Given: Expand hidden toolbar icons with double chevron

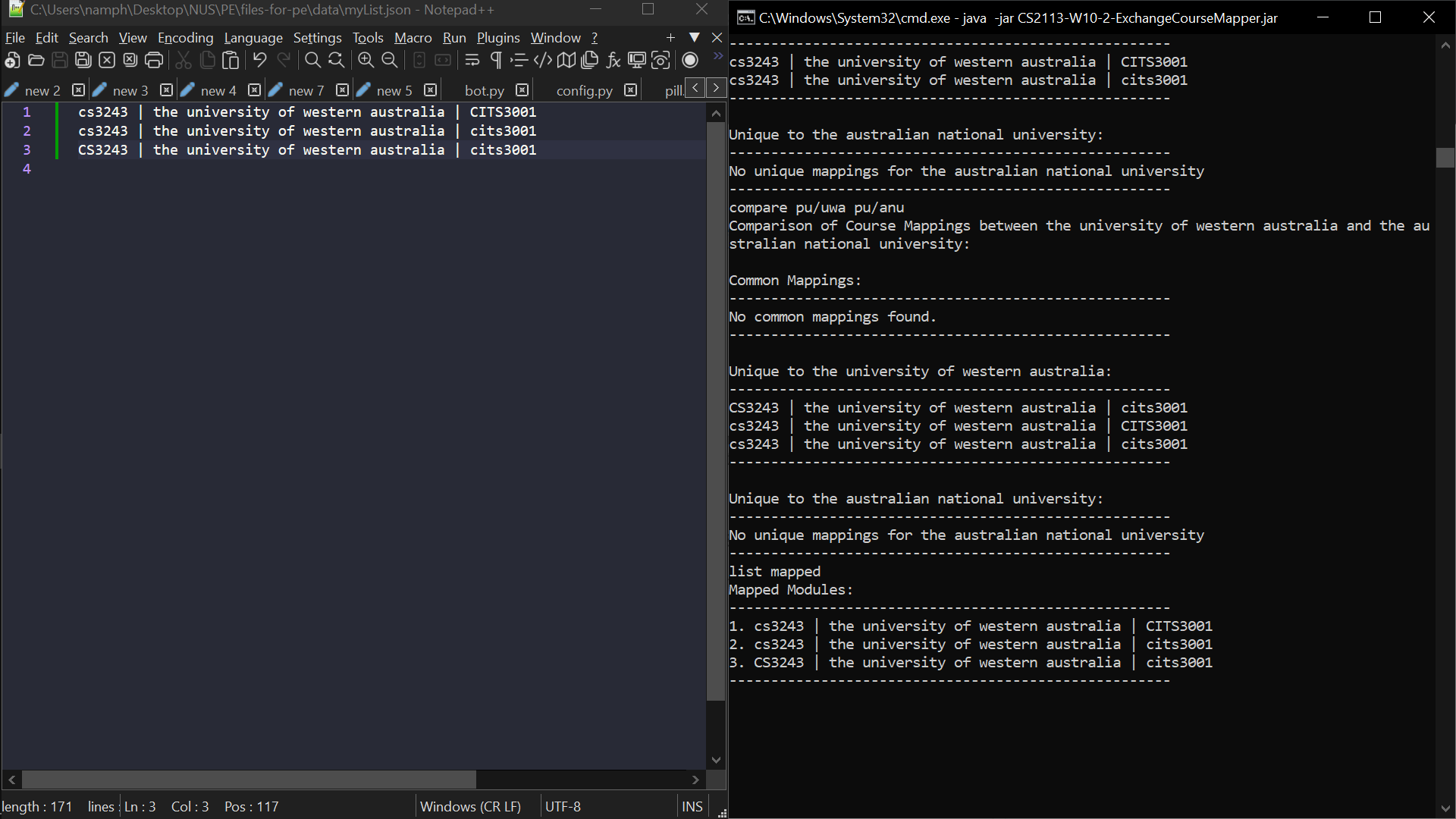Looking at the screenshot, I should (x=717, y=56).
